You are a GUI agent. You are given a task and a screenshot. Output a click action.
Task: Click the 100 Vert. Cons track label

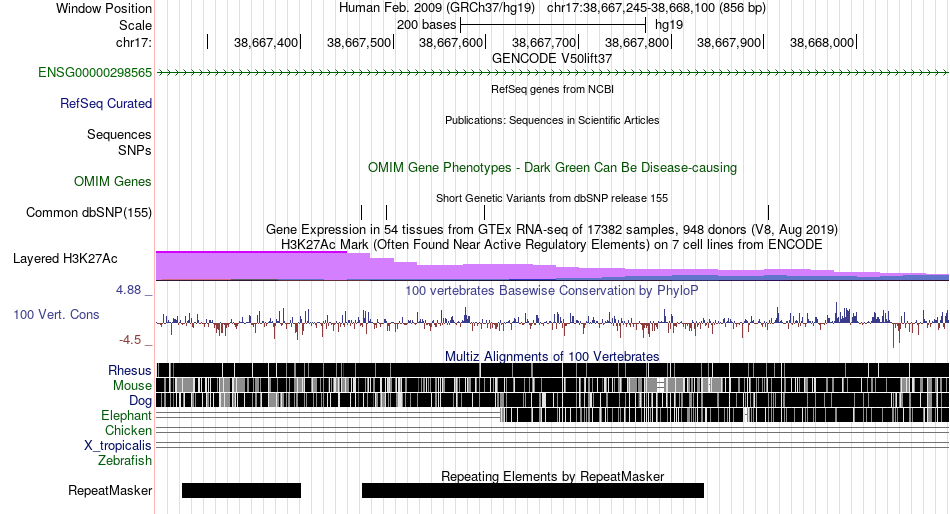tap(56, 315)
